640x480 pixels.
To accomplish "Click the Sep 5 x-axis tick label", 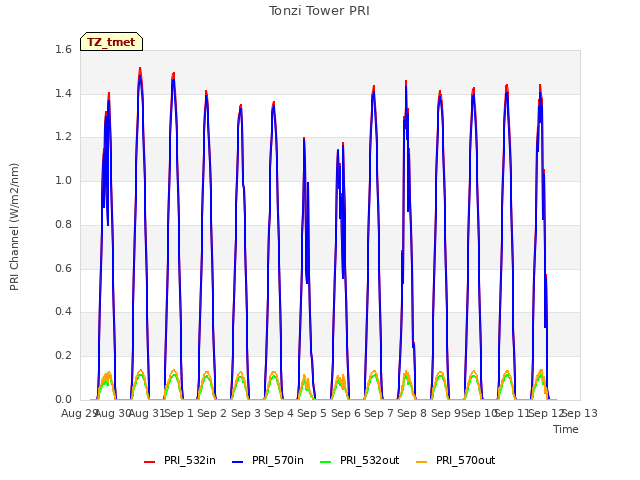I will tap(312, 413).
